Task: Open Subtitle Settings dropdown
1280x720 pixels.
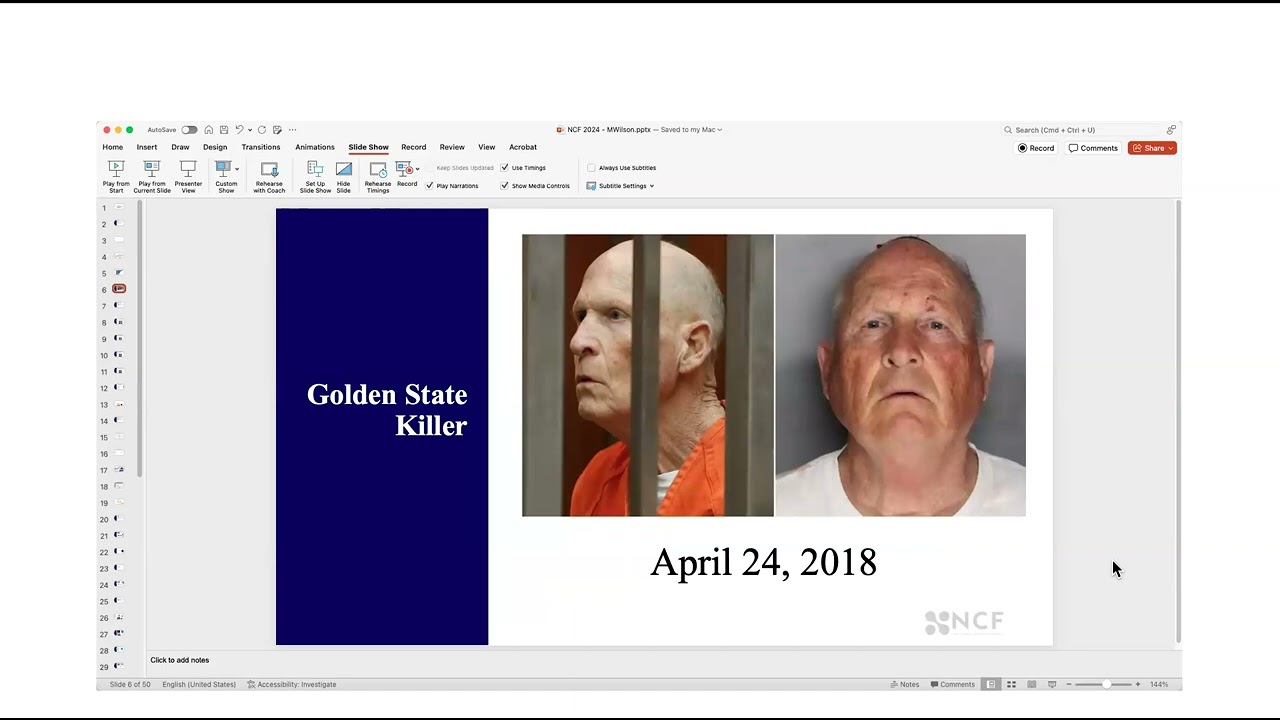Action: tap(621, 186)
